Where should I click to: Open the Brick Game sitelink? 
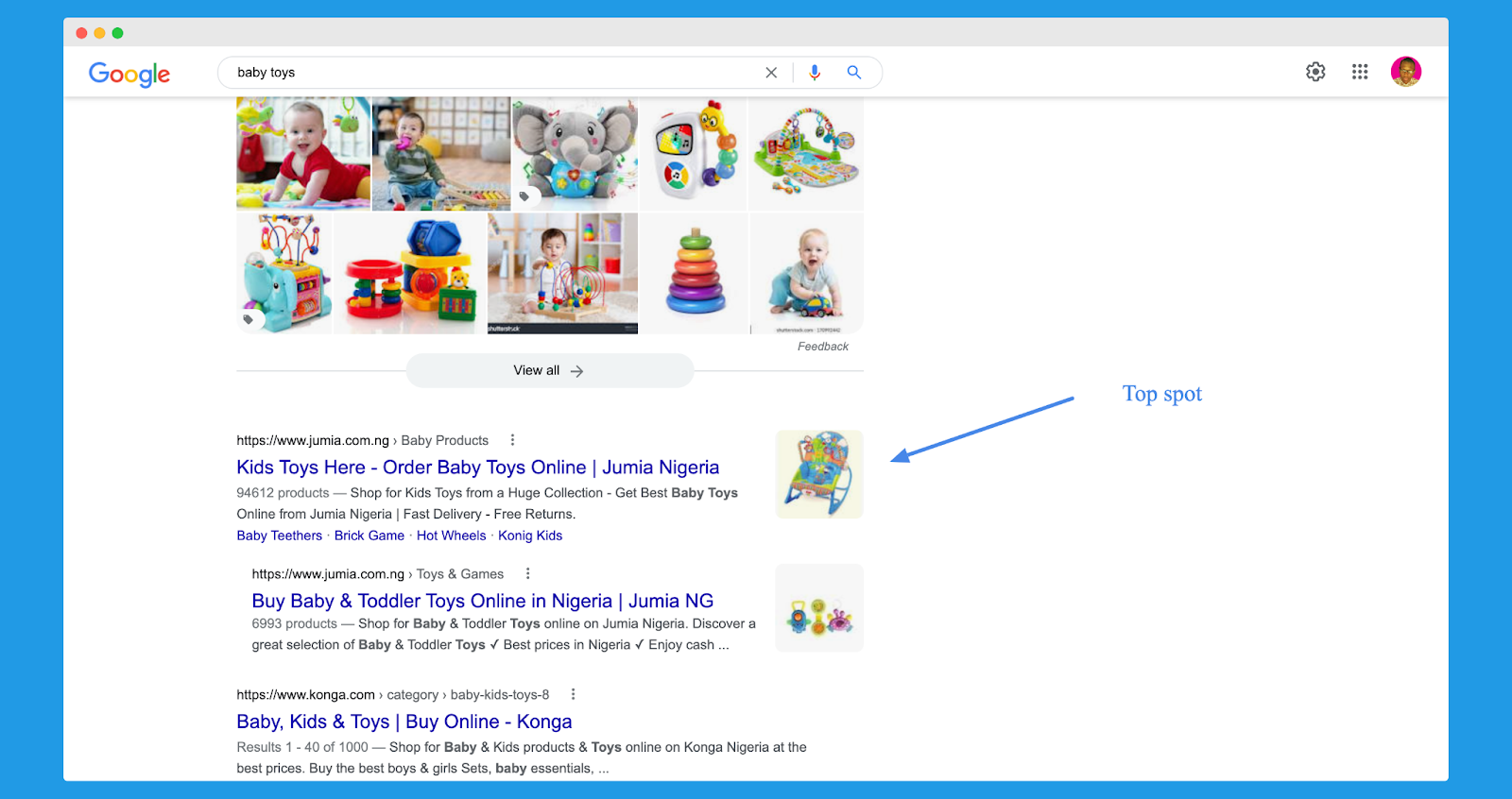click(369, 535)
